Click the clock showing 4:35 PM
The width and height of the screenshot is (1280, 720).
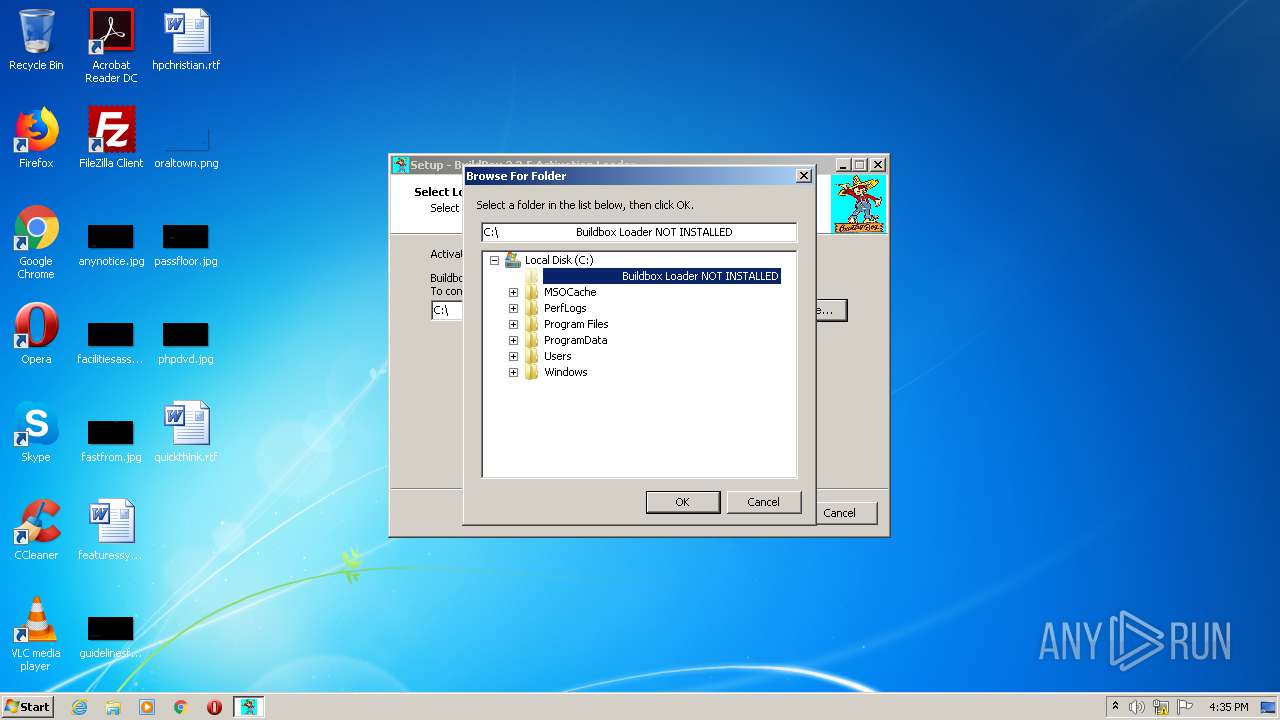pos(1228,707)
